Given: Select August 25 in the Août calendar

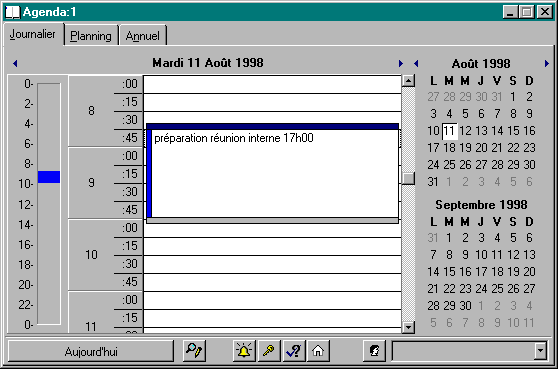Looking at the screenshot, I should click(x=449, y=165).
